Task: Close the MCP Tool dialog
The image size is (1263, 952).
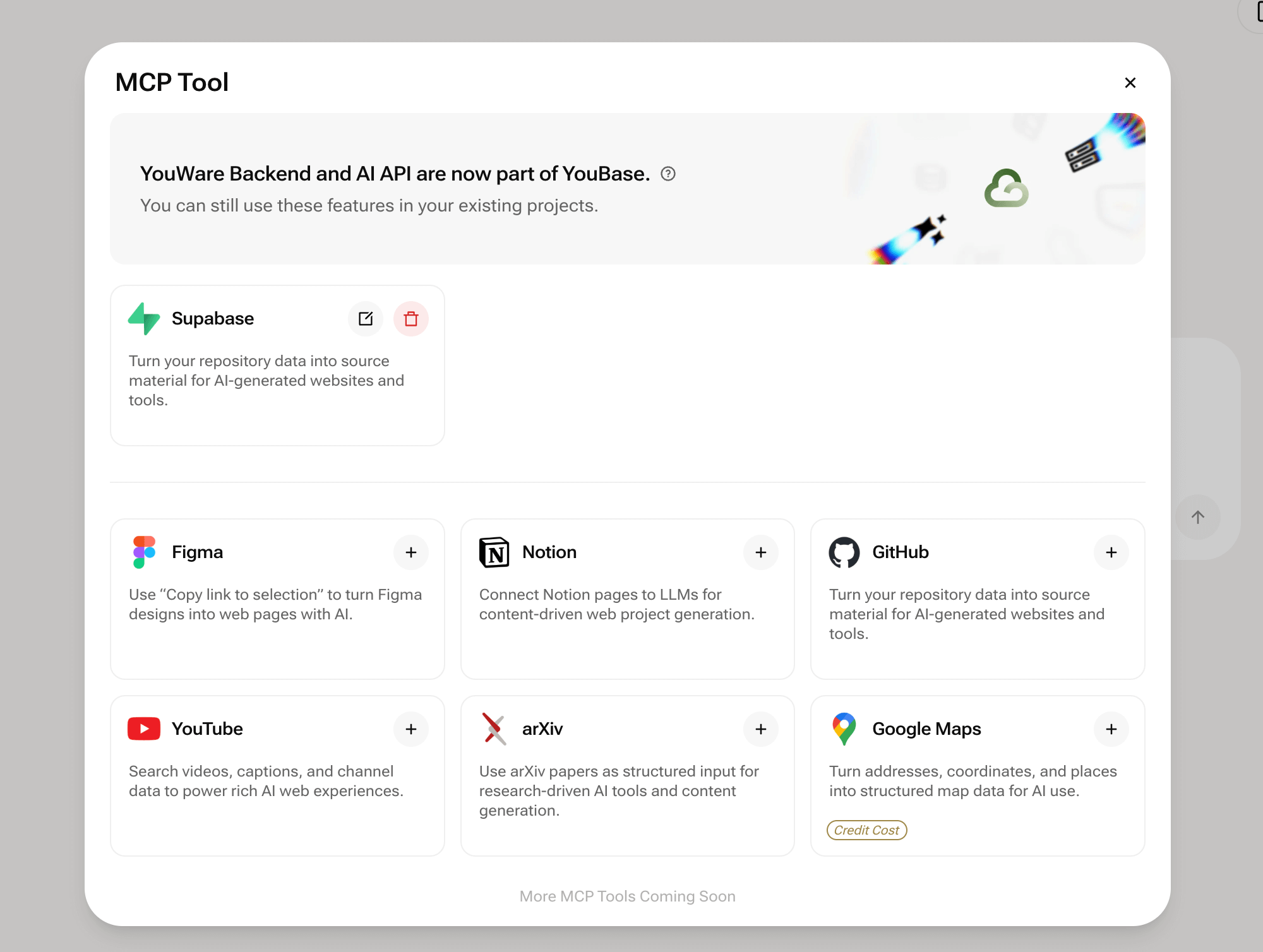Action: pos(1130,83)
